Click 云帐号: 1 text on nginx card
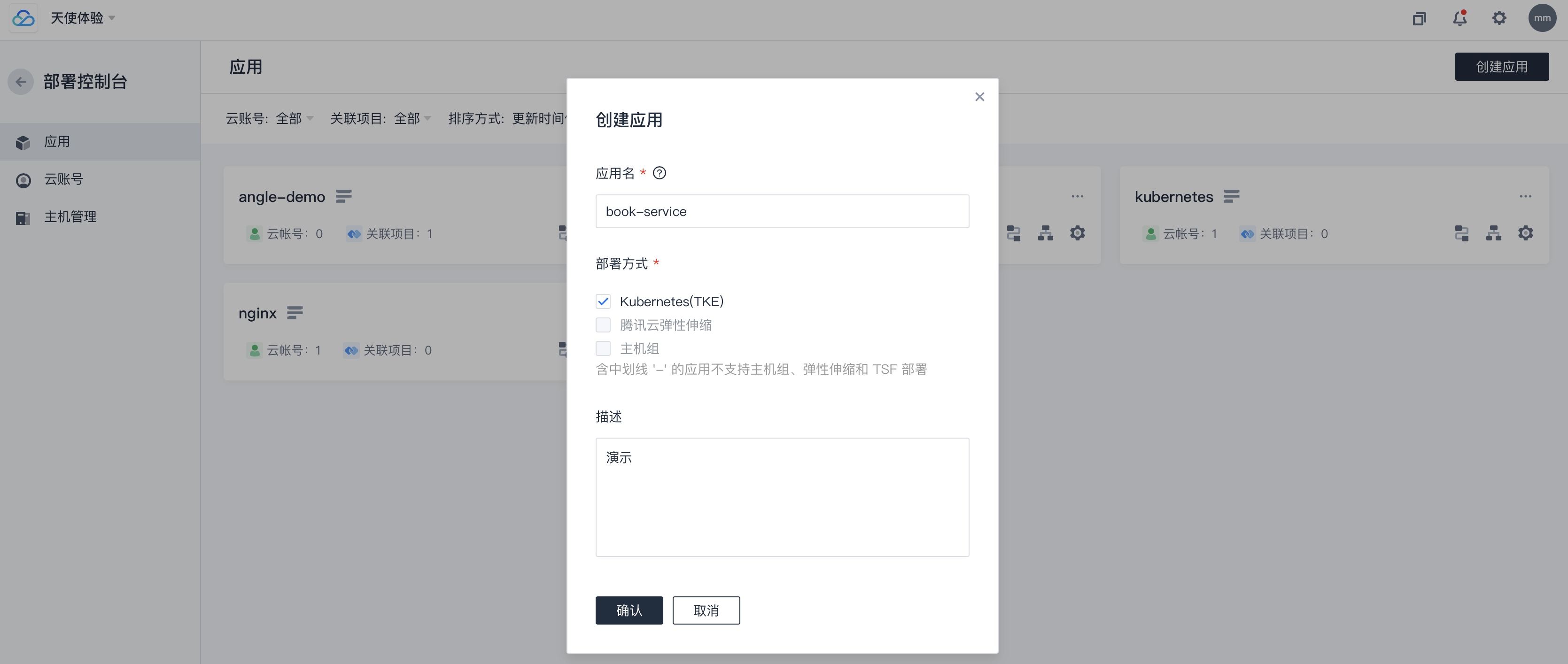 click(294, 350)
